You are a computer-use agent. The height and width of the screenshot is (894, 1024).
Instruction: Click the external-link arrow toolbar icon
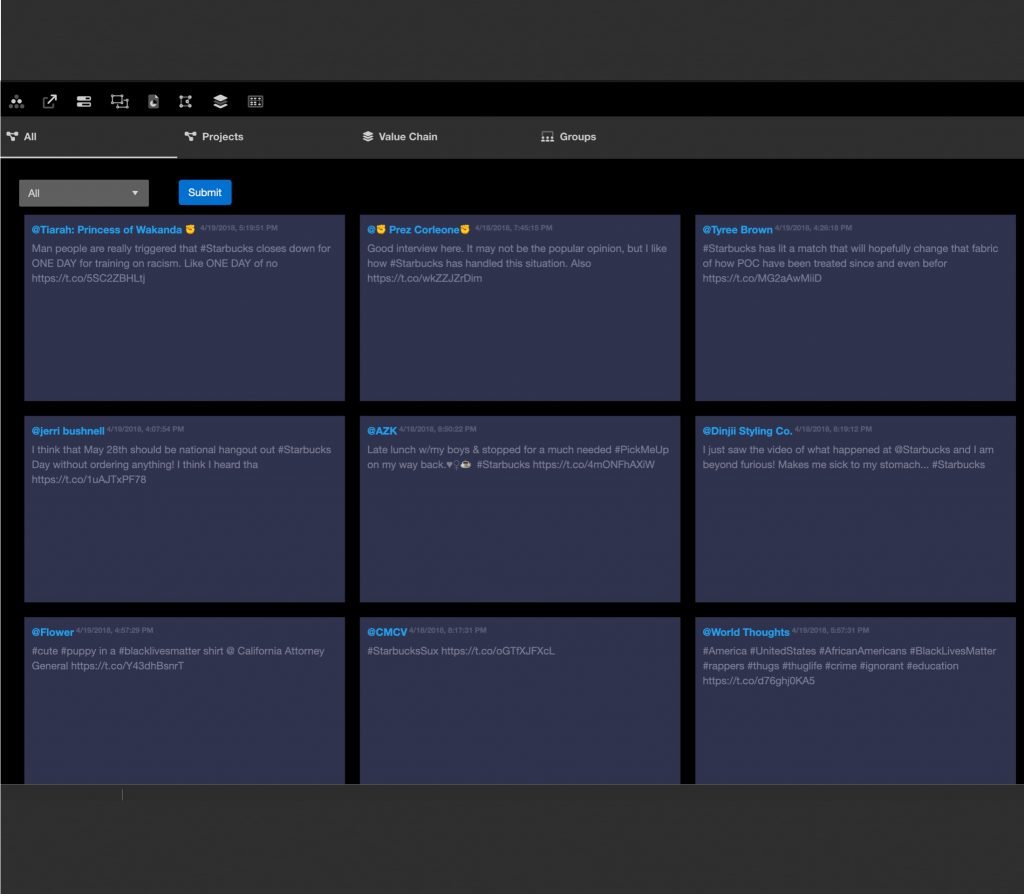point(50,101)
